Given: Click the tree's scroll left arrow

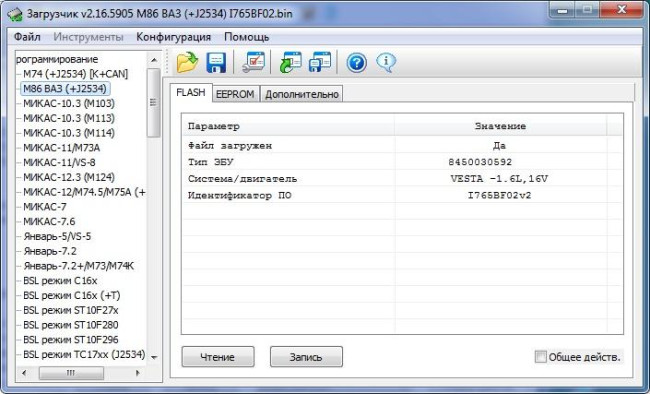Looking at the screenshot, I should 24,373.
